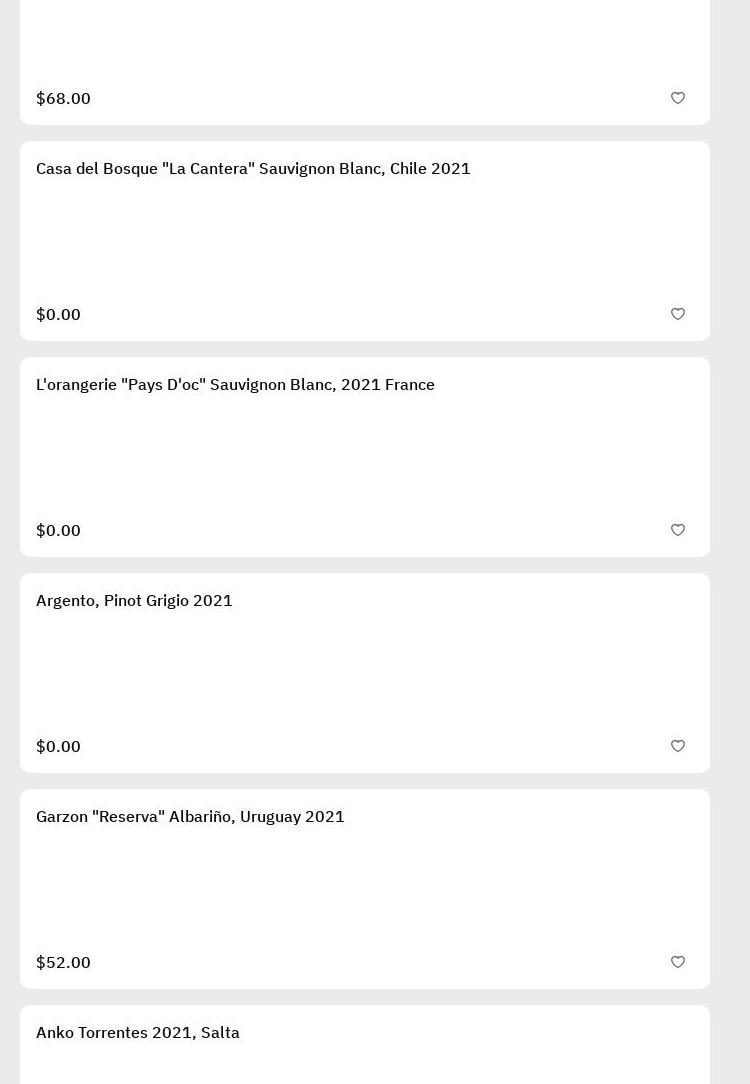
Task: Select L'orangerie "Pays D'oc" Sauvignon Blanc title
Action: tap(235, 385)
